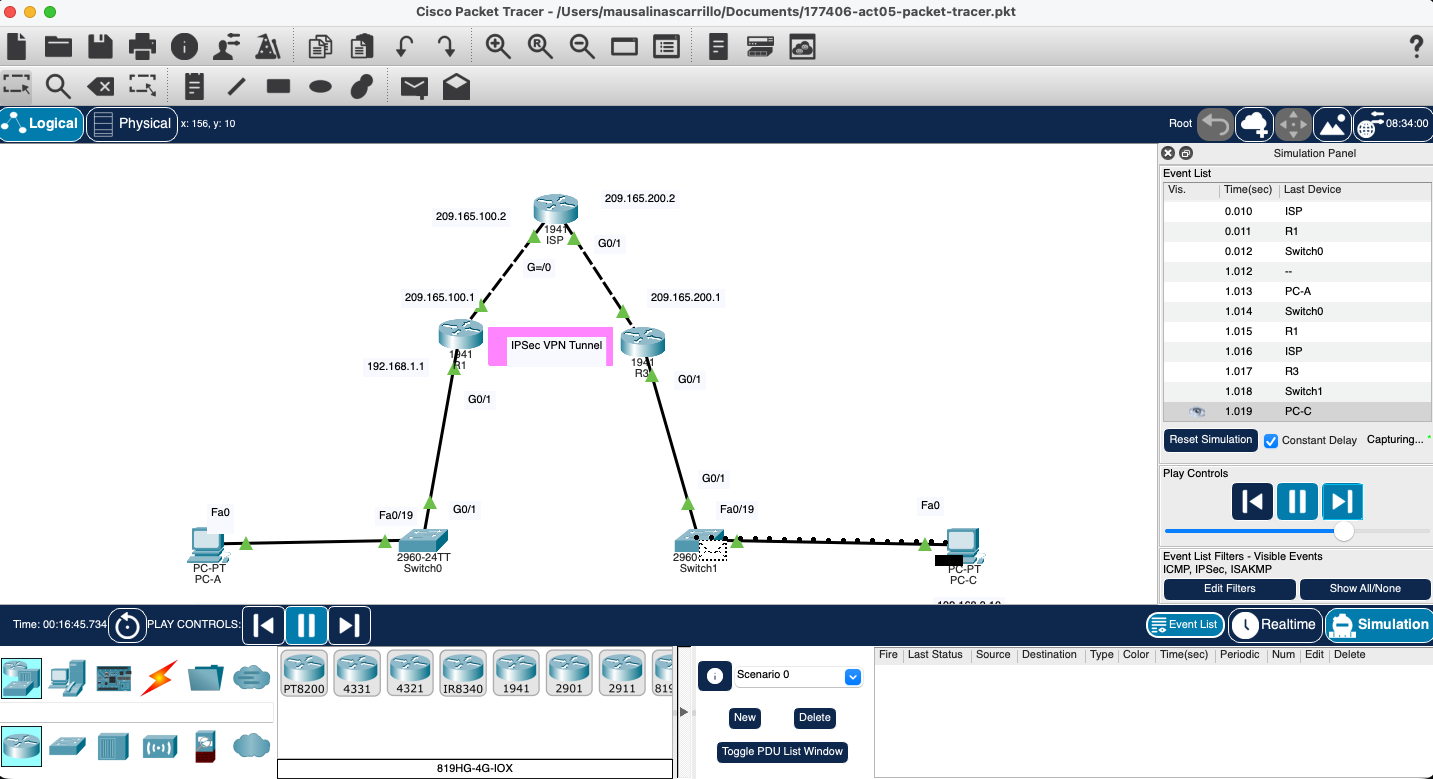Toggle the Constant Delay checkbox
This screenshot has height=779, width=1433.
click(1271, 441)
